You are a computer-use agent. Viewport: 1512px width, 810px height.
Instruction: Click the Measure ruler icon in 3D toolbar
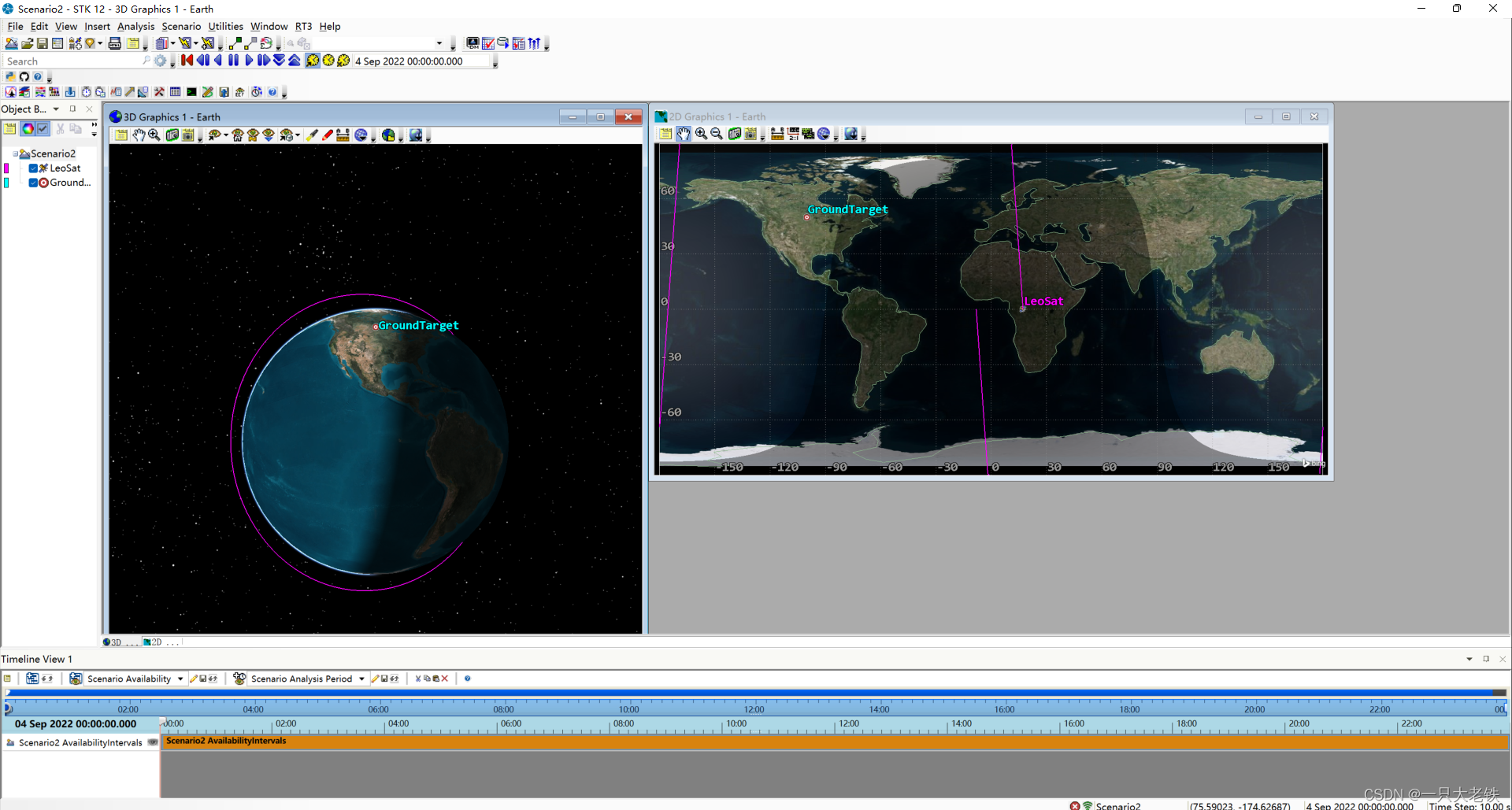click(x=343, y=135)
